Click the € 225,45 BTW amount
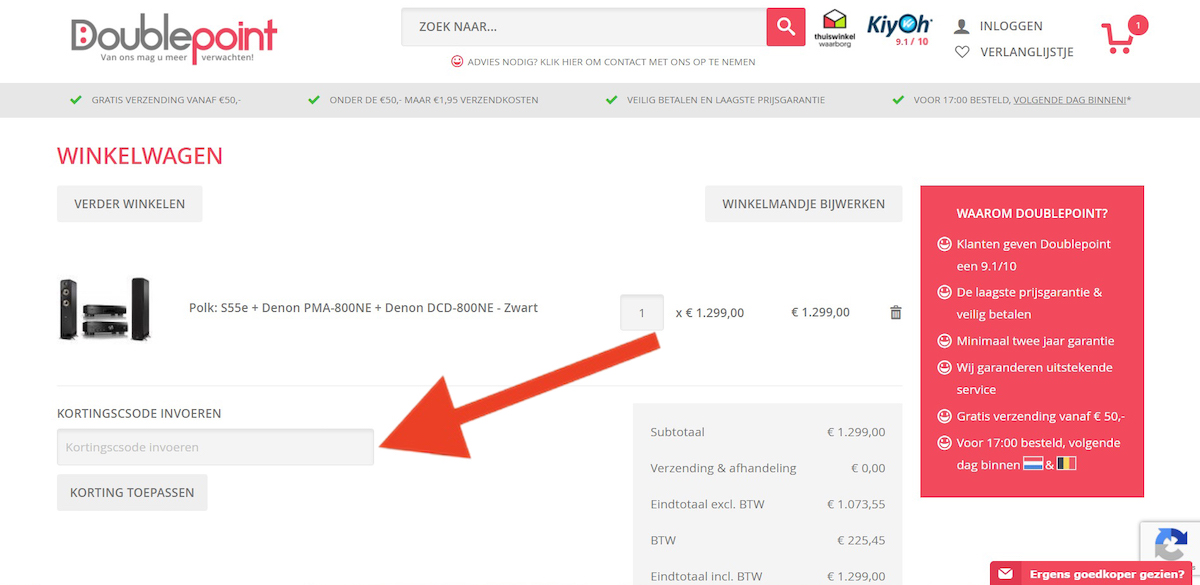Screen dimensions: 1200x585 [x=861, y=540]
